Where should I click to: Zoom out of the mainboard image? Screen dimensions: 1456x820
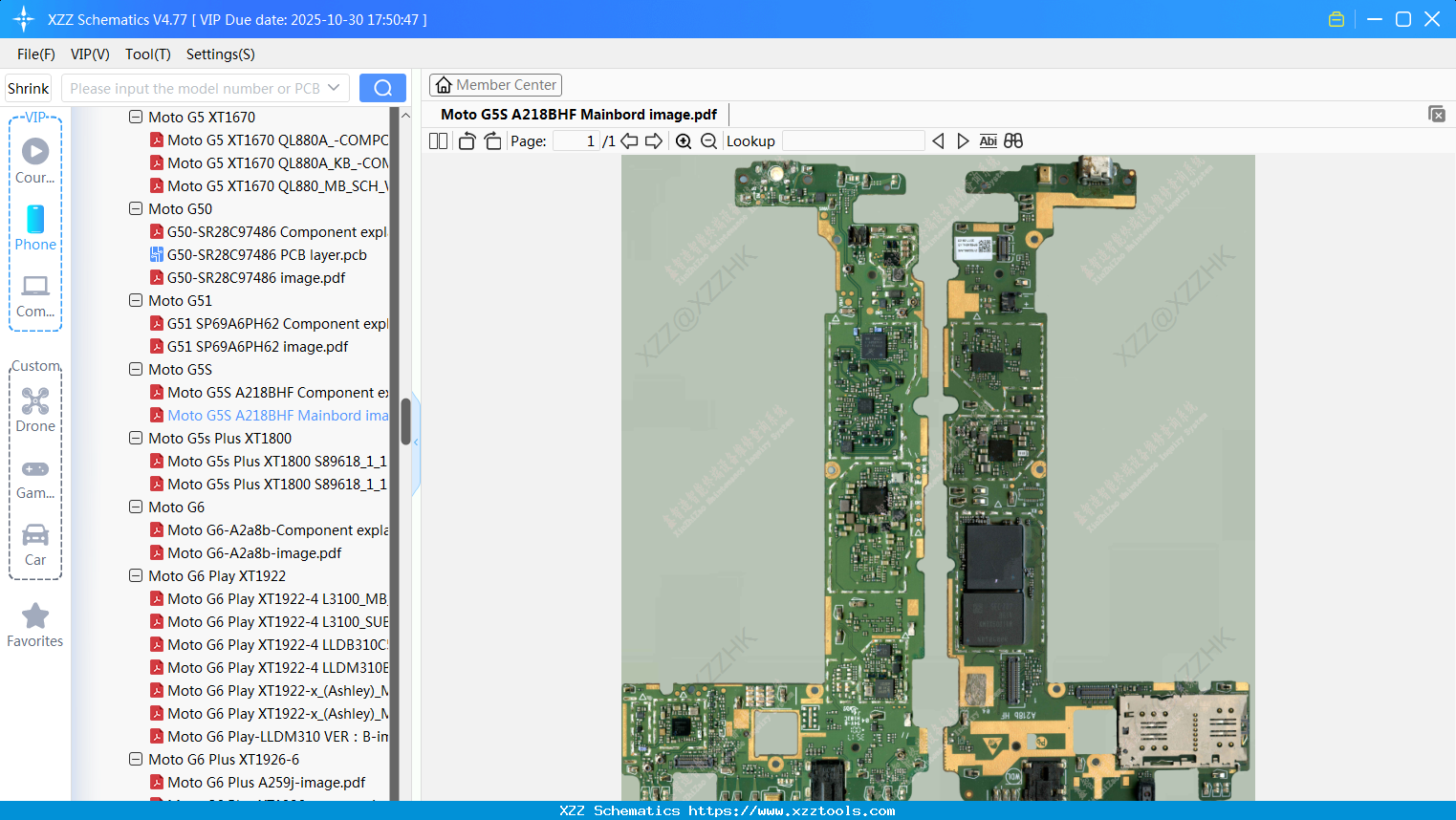(707, 140)
